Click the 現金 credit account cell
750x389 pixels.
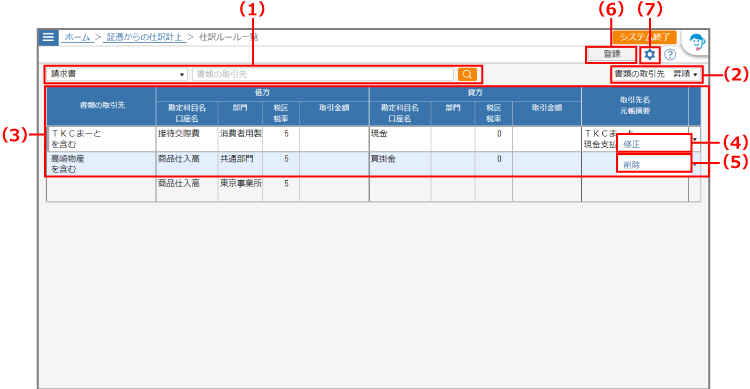point(400,139)
